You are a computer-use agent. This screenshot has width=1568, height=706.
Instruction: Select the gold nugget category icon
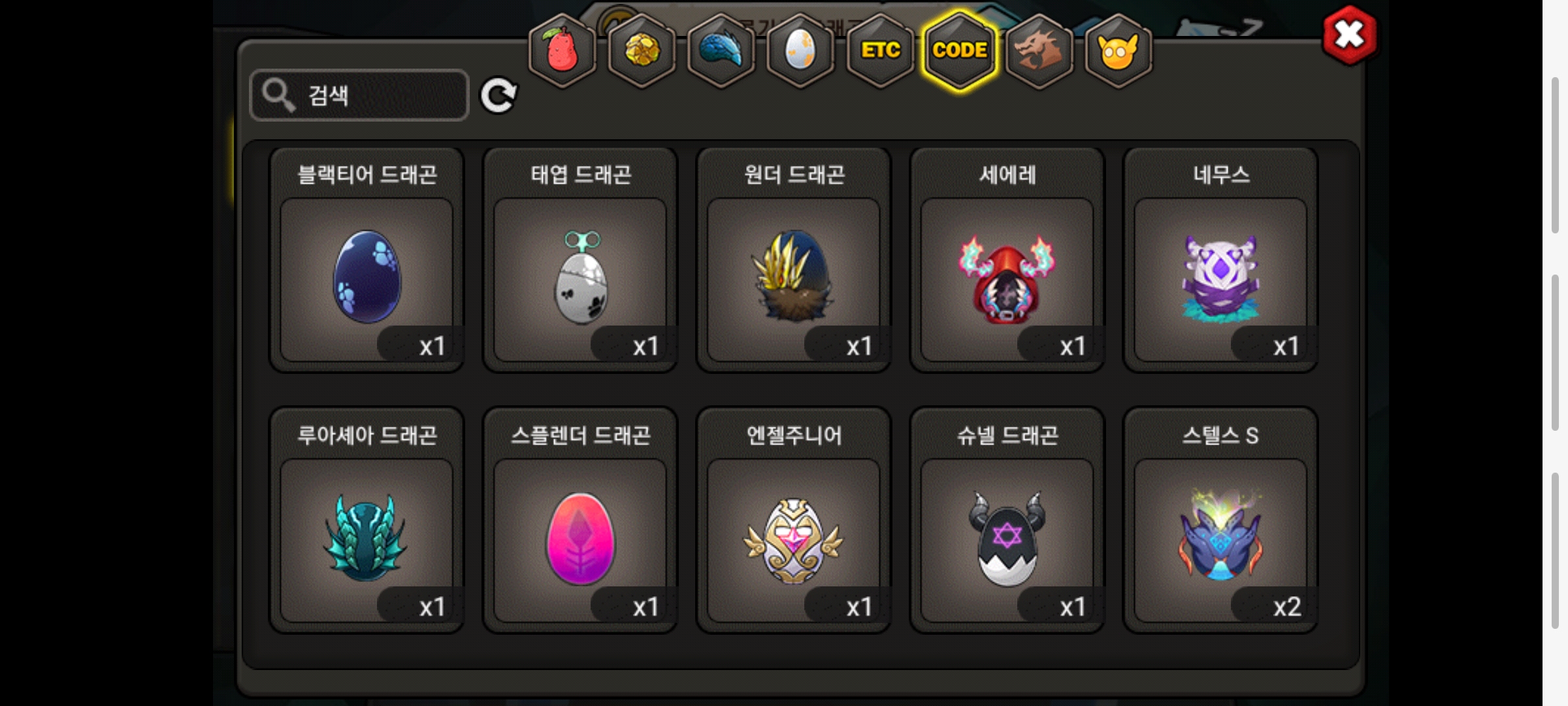(x=642, y=51)
